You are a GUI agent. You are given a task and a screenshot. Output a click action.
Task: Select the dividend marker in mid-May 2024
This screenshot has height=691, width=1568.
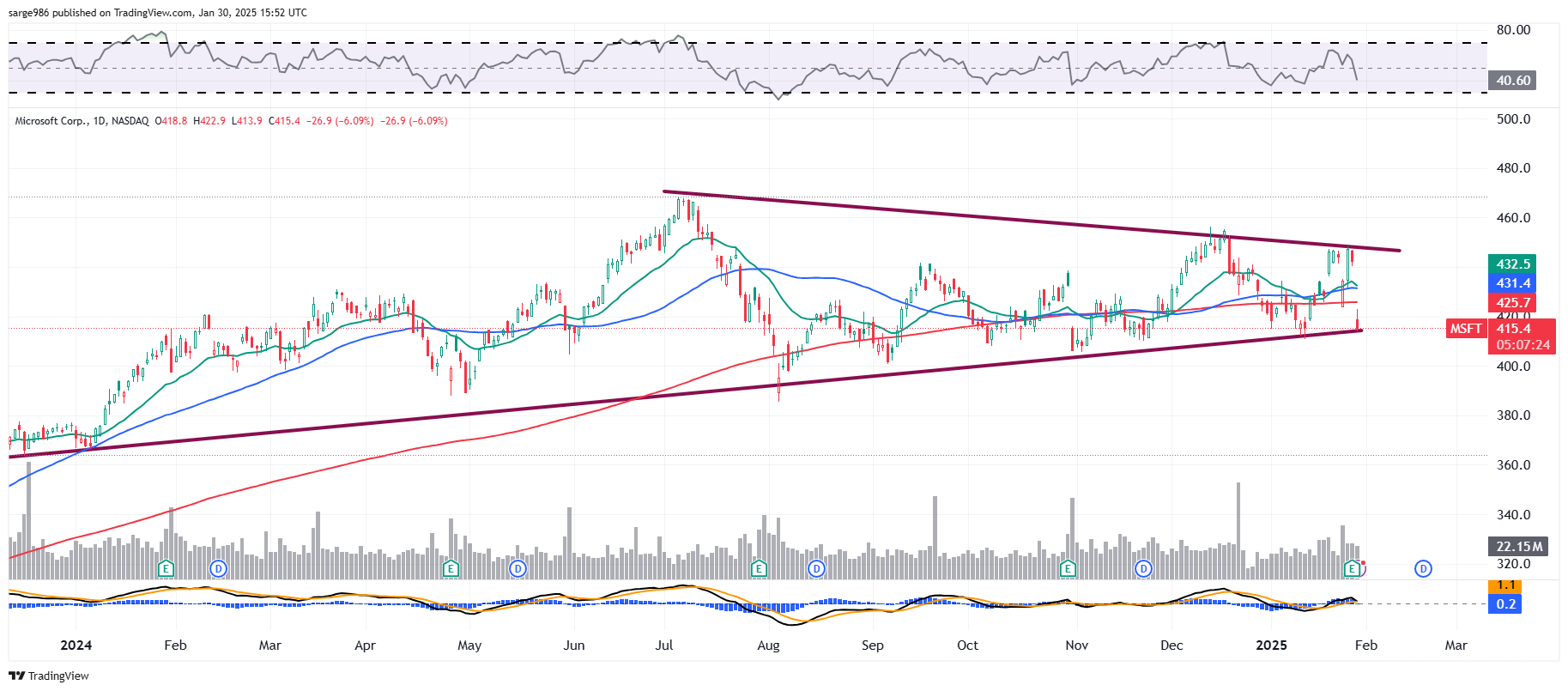point(518,568)
